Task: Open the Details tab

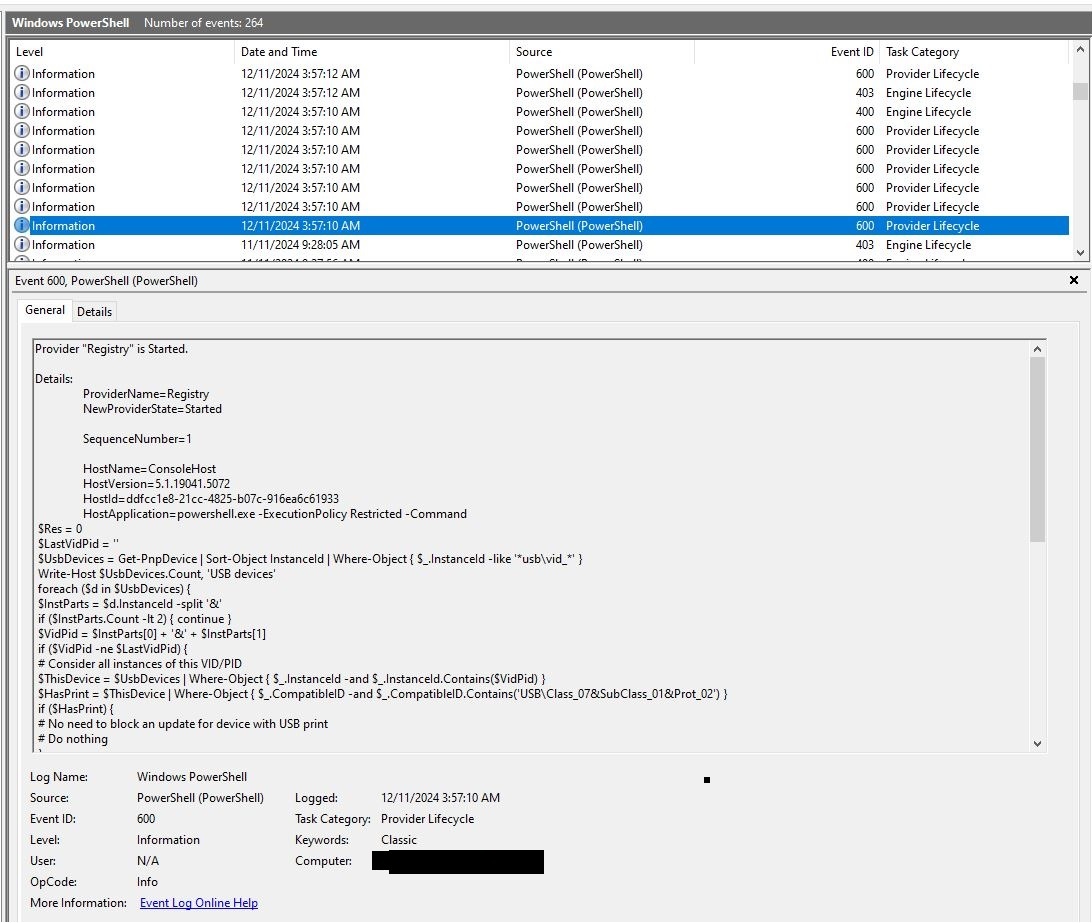Action: tap(94, 311)
